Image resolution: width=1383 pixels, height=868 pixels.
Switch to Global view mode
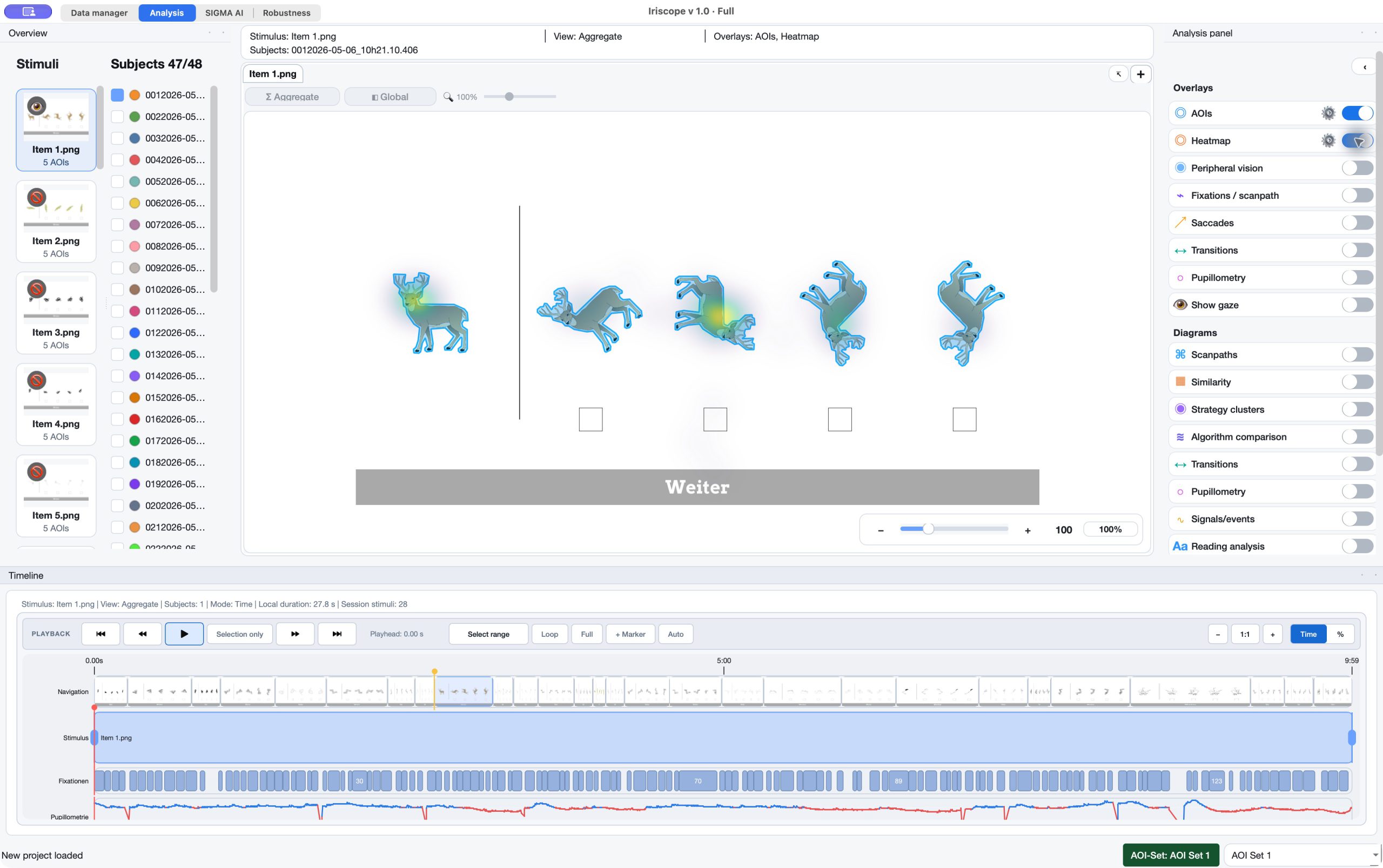(x=390, y=97)
